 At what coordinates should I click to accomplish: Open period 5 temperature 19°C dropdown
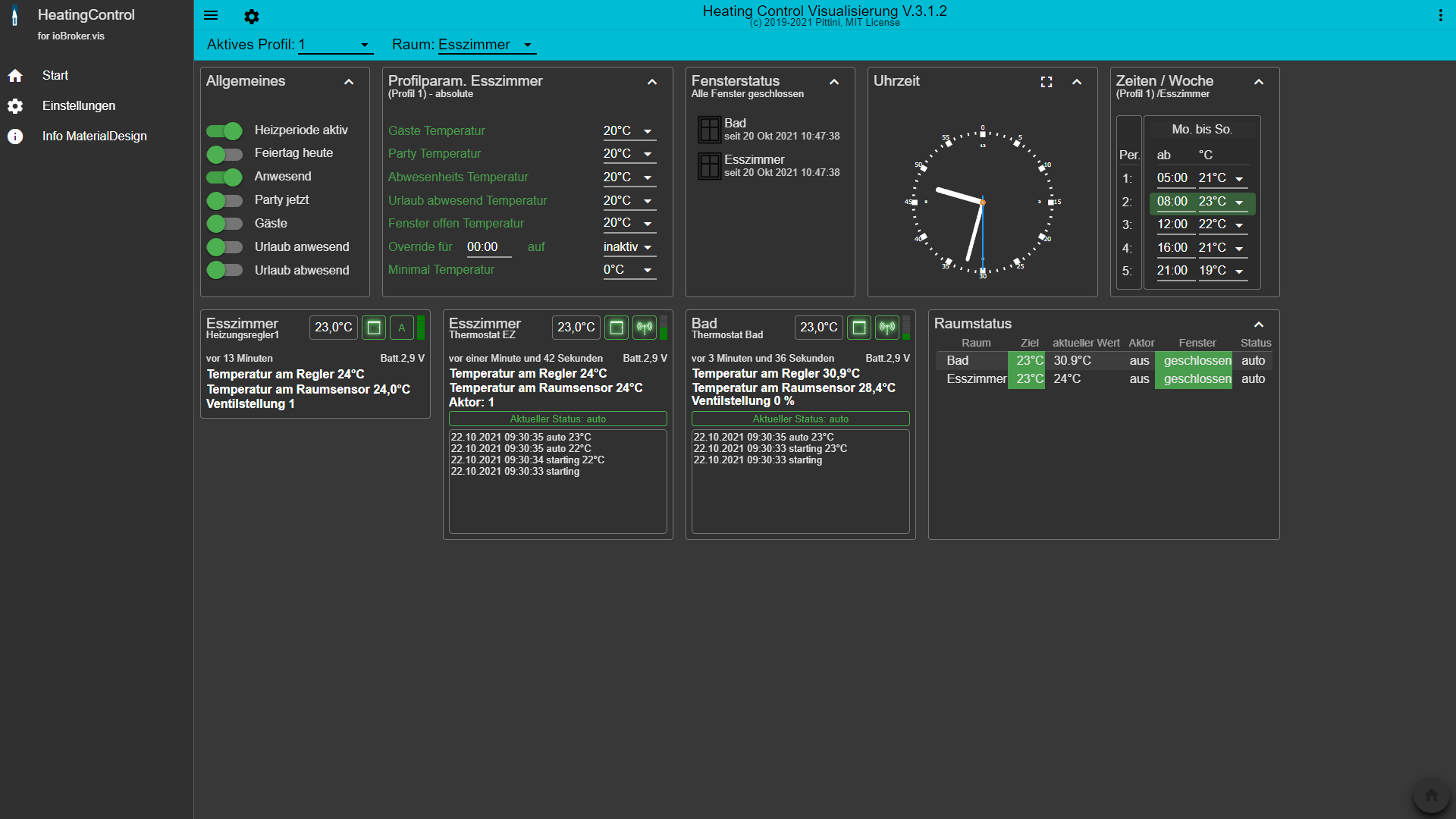coord(1222,271)
